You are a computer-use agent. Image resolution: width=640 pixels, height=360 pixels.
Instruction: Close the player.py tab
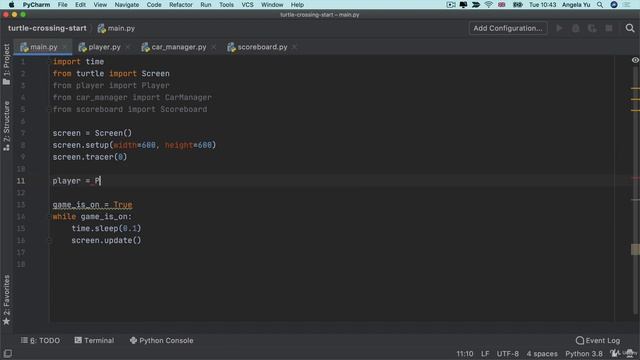pos(128,47)
